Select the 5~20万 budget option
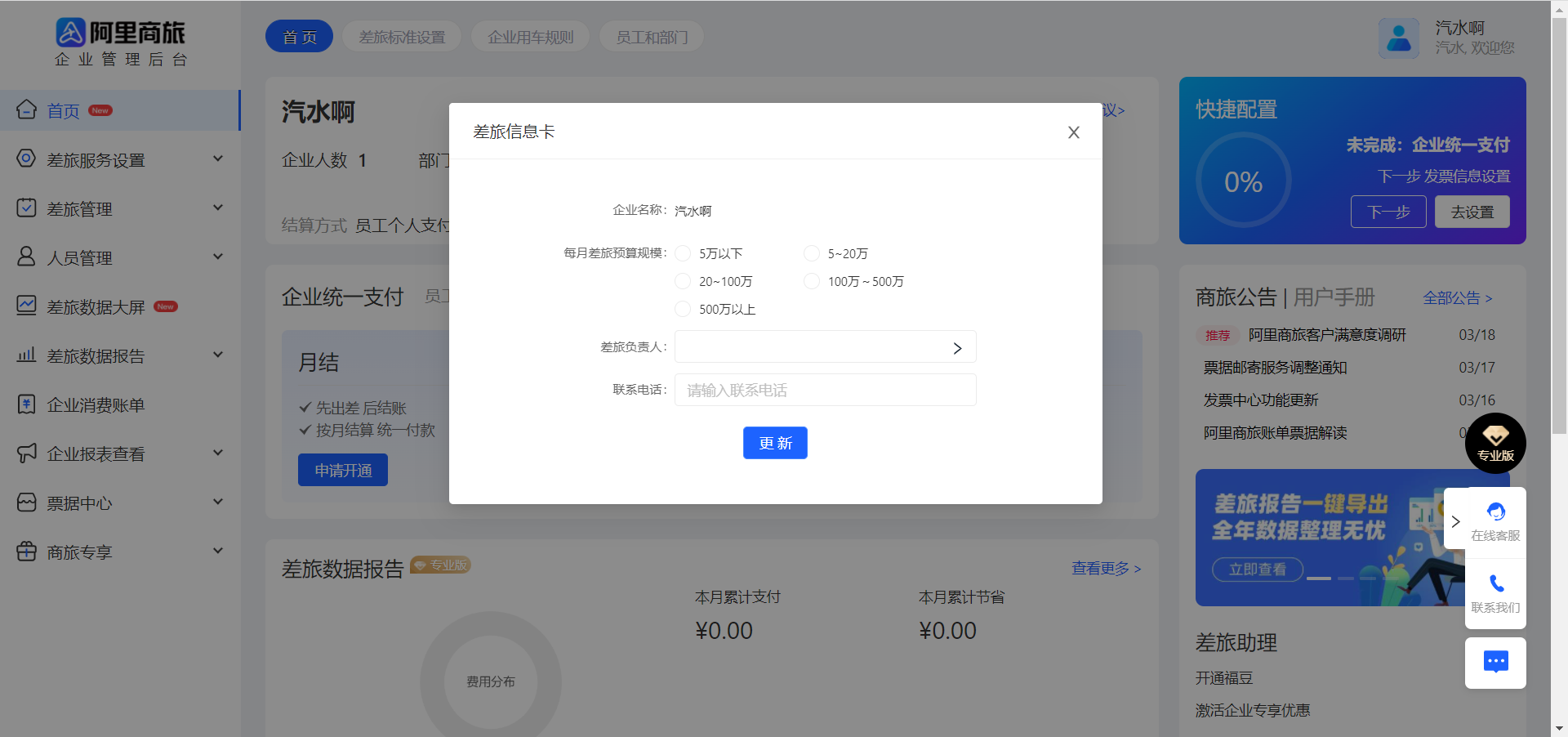Image resolution: width=1568 pixels, height=737 pixels. [812, 253]
